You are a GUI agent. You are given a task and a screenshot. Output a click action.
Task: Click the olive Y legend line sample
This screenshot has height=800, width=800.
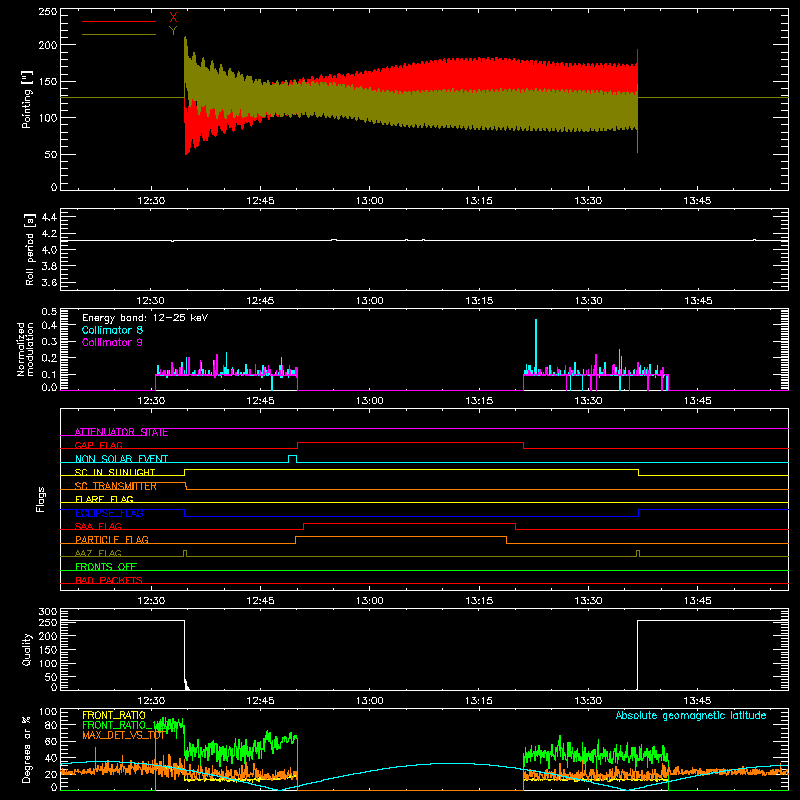pos(119,34)
